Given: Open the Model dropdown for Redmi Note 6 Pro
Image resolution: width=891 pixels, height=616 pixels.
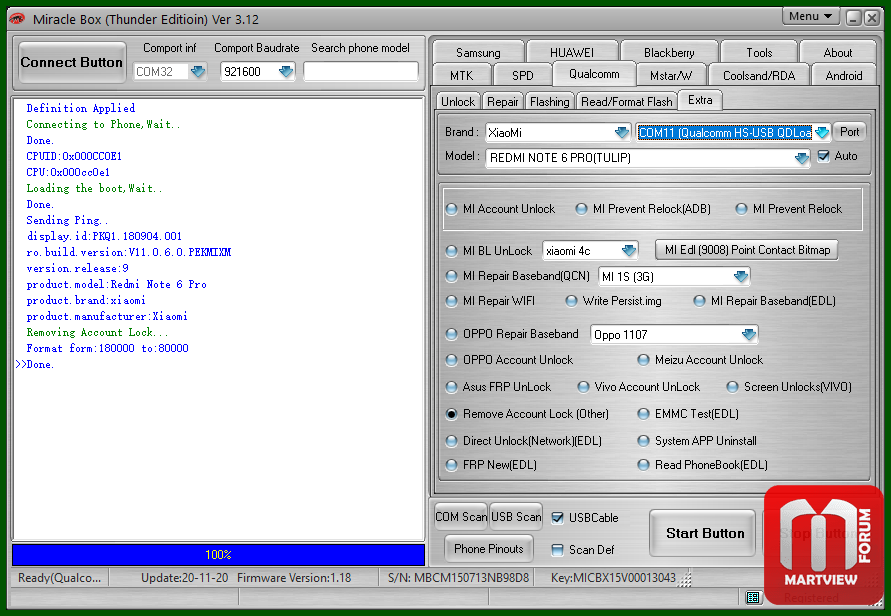Looking at the screenshot, I should (801, 158).
